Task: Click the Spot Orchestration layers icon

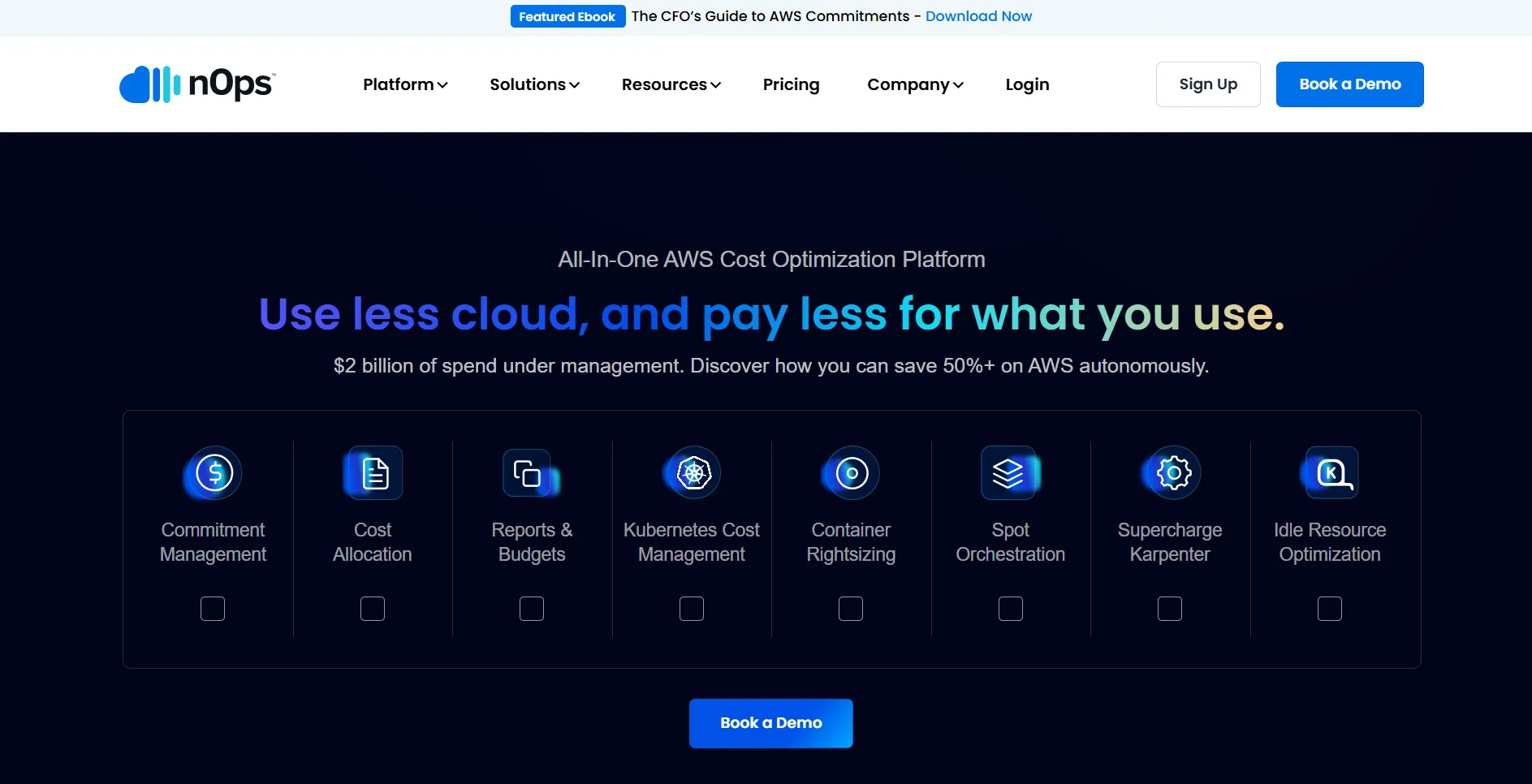Action: pos(1010,472)
